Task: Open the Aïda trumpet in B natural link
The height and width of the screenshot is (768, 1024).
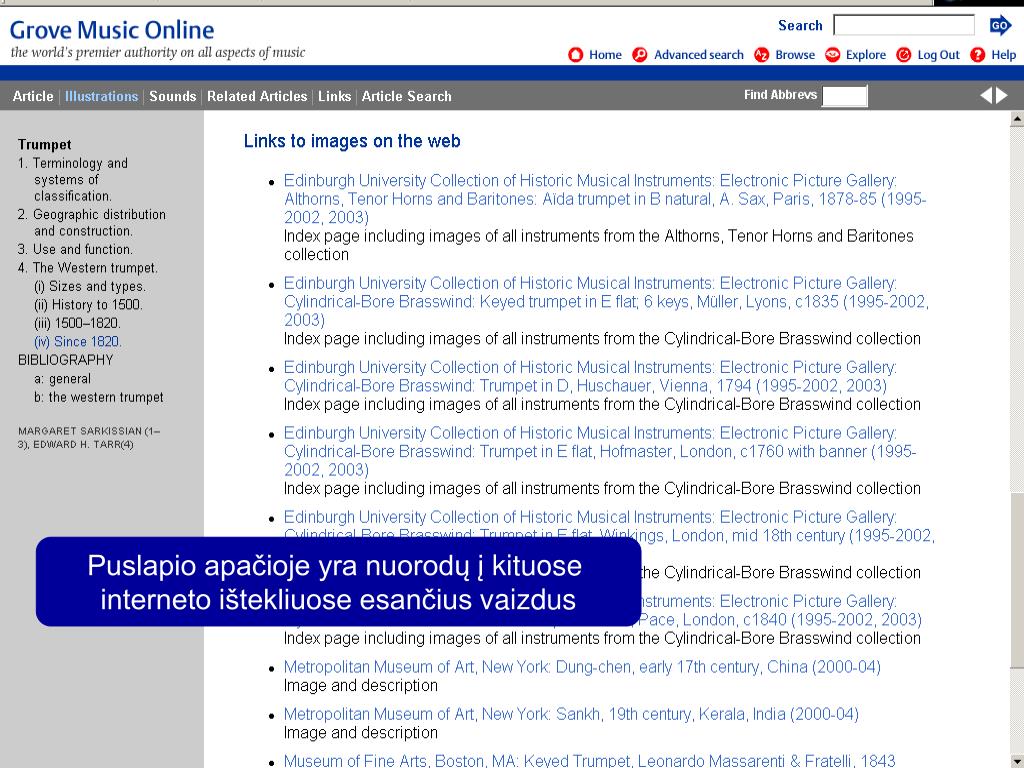Action: tap(605, 199)
